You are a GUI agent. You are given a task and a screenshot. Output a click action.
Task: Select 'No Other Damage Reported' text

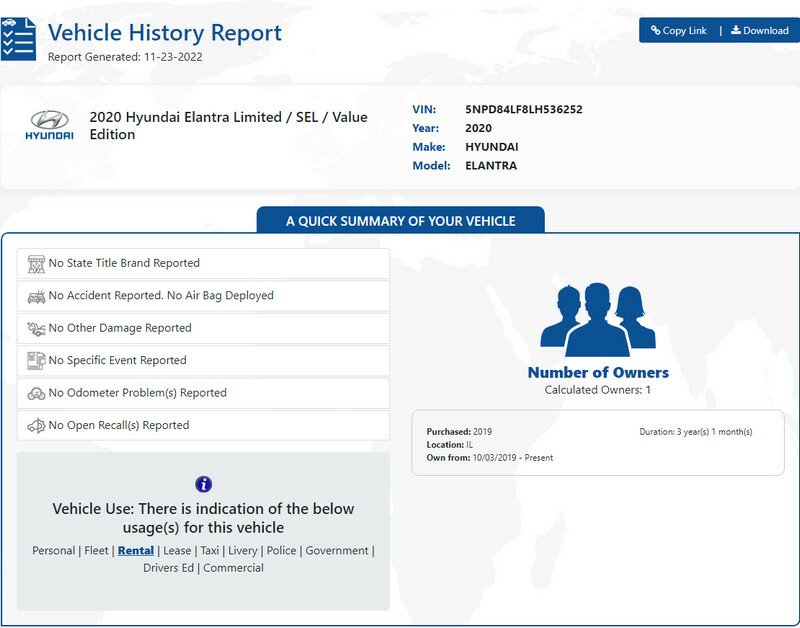pos(120,328)
